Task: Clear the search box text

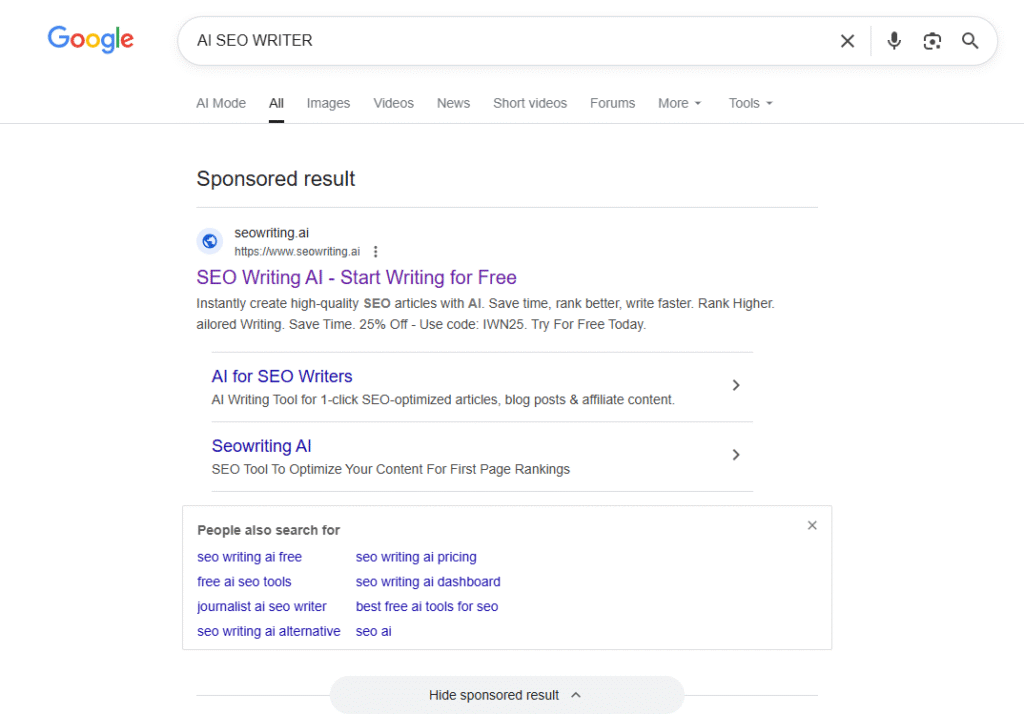Action: point(847,41)
